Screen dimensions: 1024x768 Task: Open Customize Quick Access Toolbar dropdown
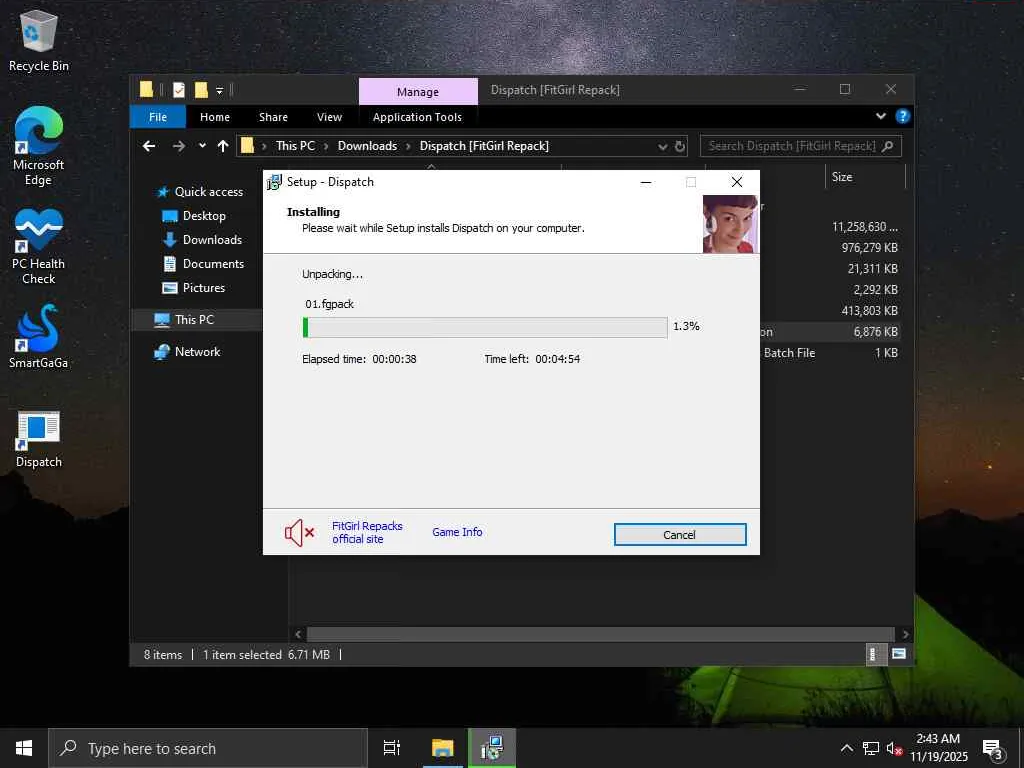coord(219,91)
